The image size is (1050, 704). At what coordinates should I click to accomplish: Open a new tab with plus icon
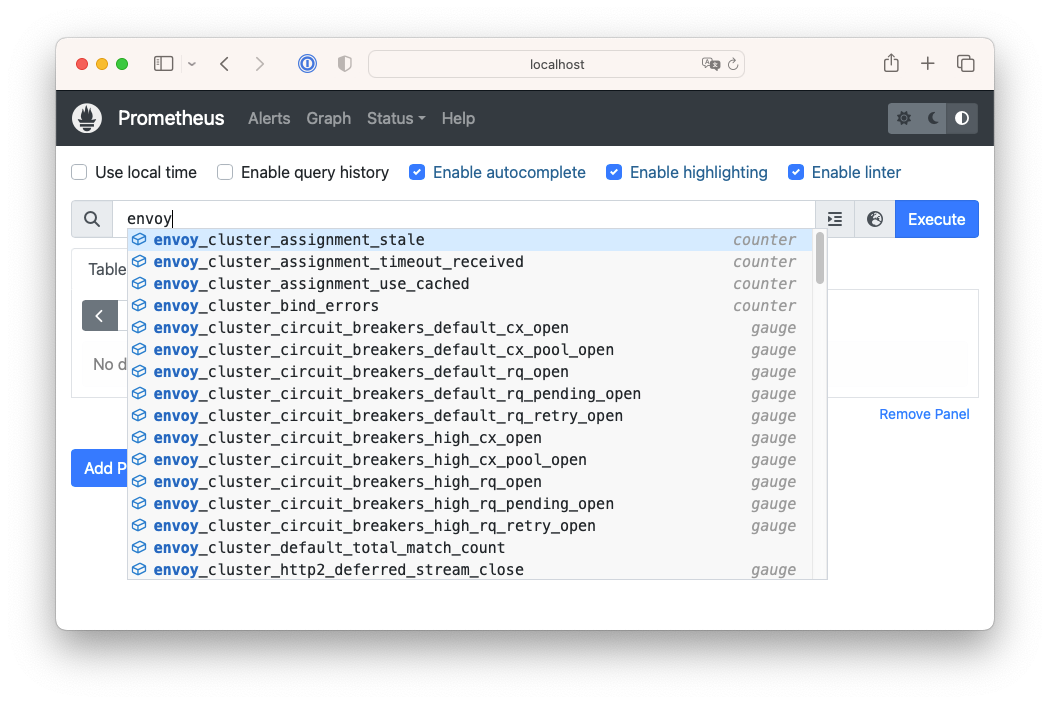[x=927, y=64]
